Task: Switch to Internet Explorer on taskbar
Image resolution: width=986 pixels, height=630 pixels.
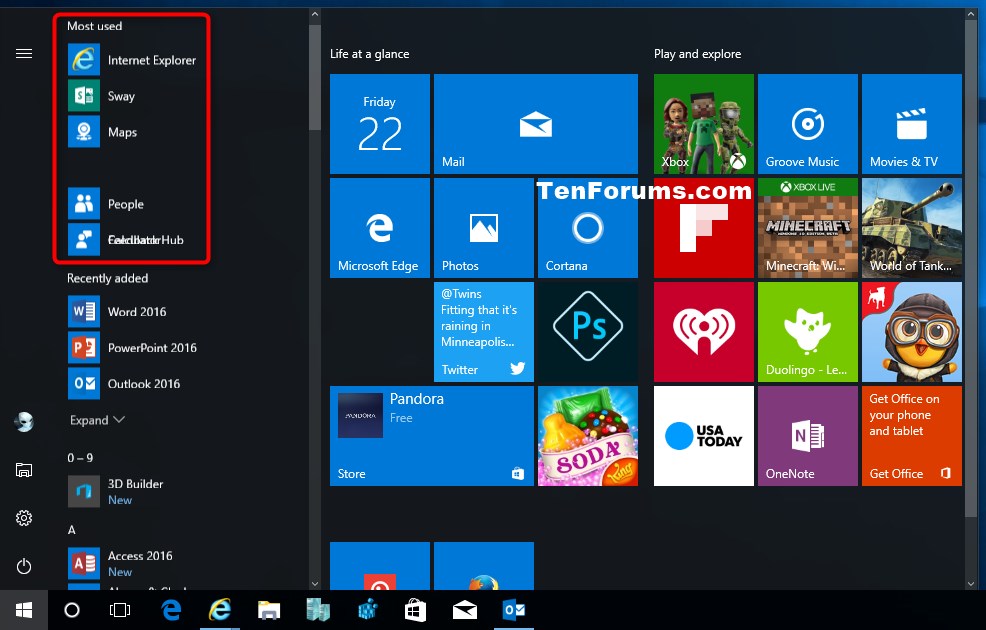Action: tap(219, 610)
